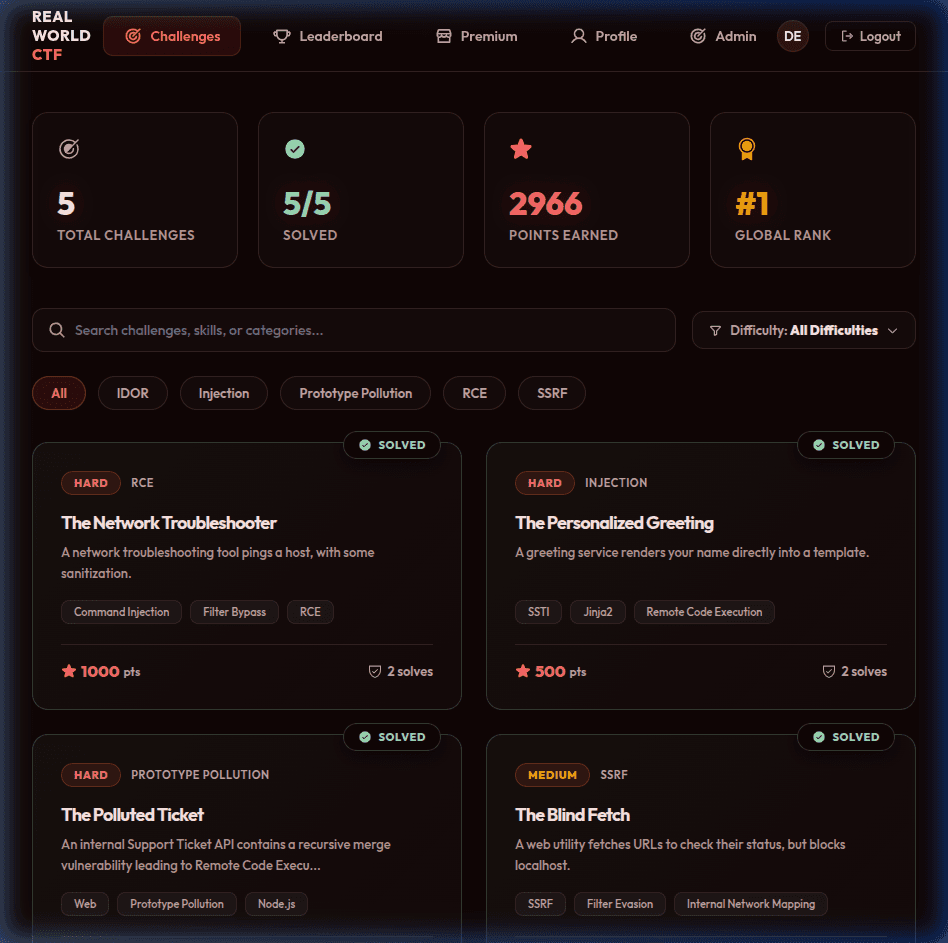Image resolution: width=948 pixels, height=943 pixels.
Task: Open The Polluted Ticket challenge
Action: [132, 815]
